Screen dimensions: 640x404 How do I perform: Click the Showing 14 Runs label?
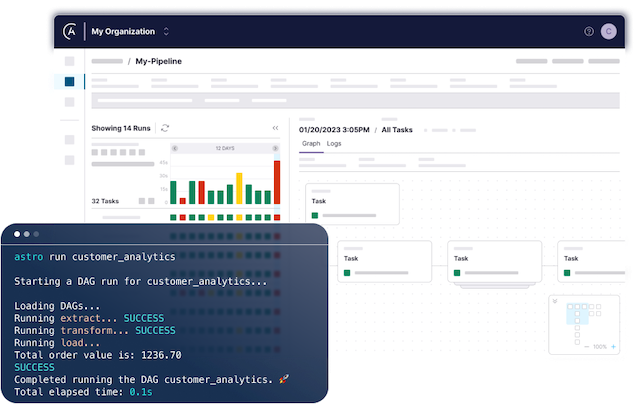121,128
